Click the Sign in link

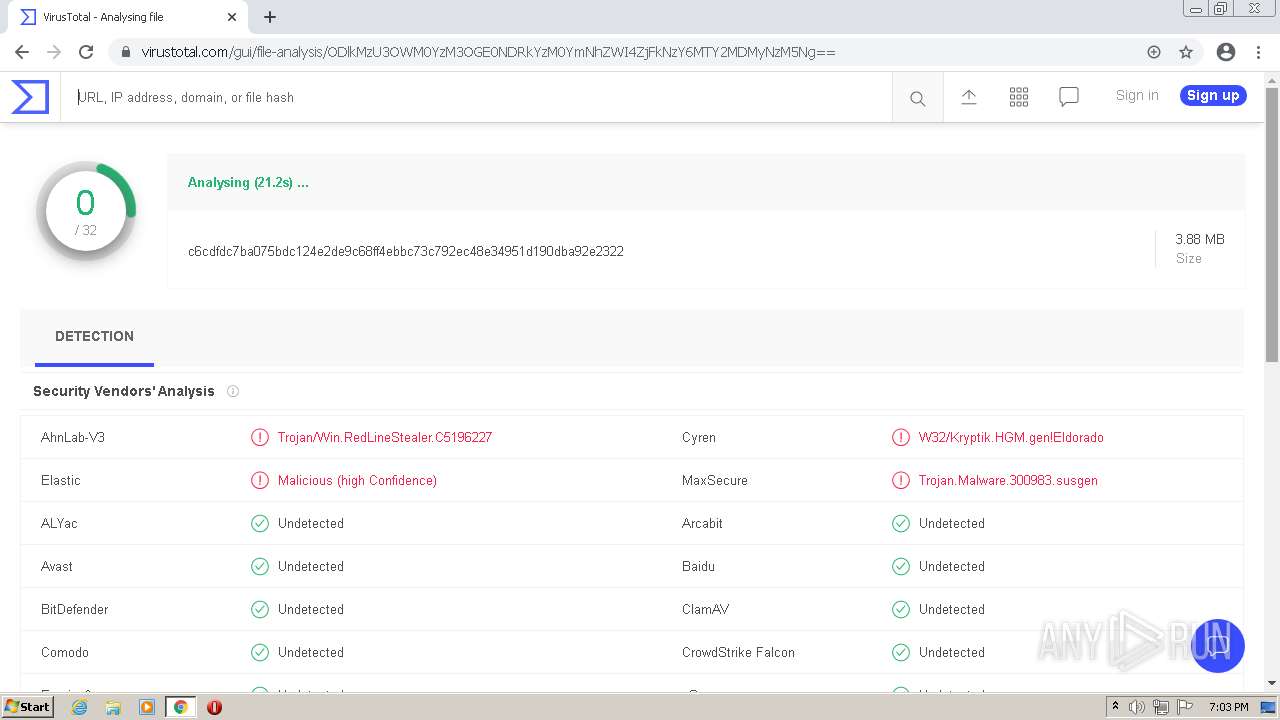(x=1137, y=96)
